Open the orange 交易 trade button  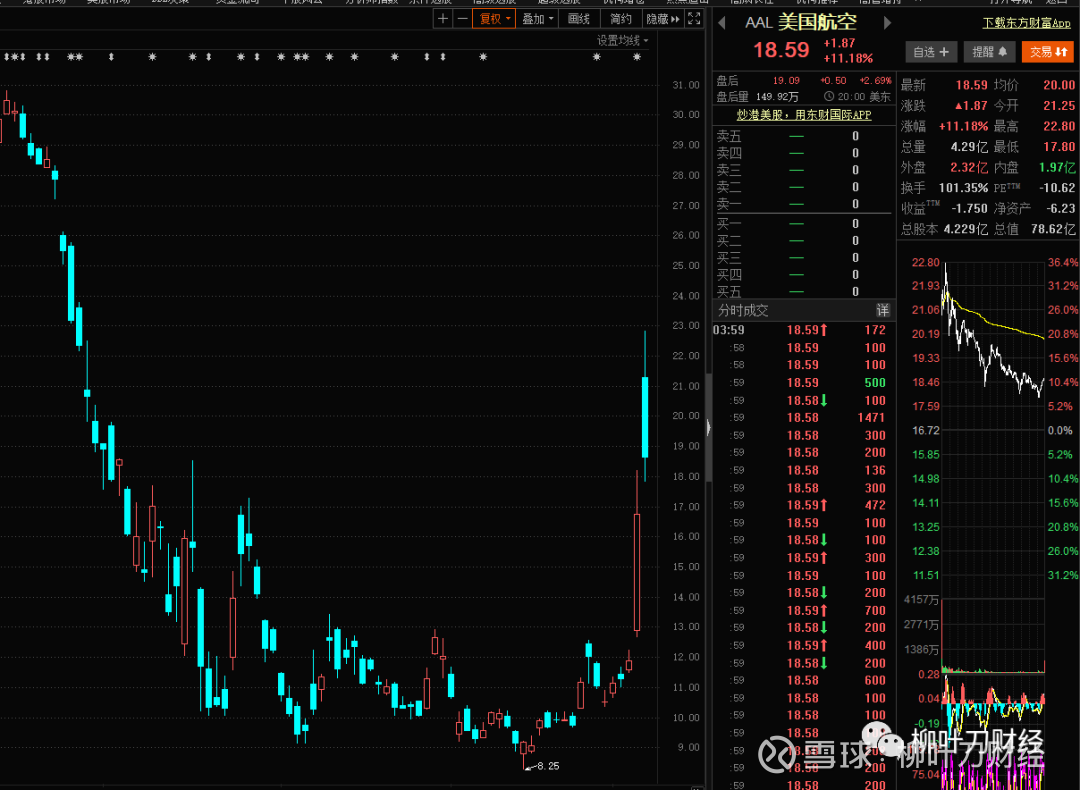(x=1048, y=52)
